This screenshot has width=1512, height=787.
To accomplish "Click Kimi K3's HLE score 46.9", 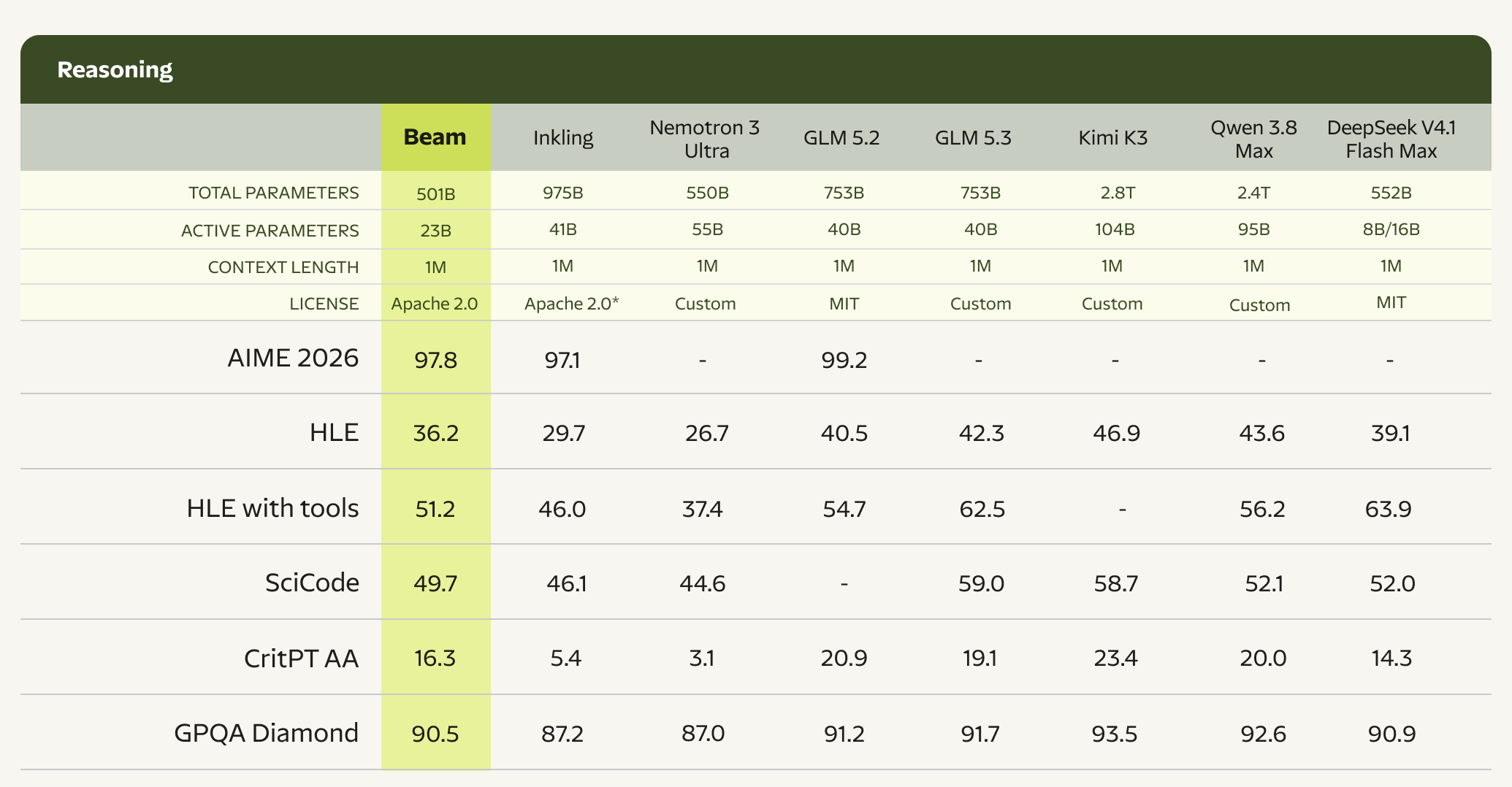I will (1115, 434).
